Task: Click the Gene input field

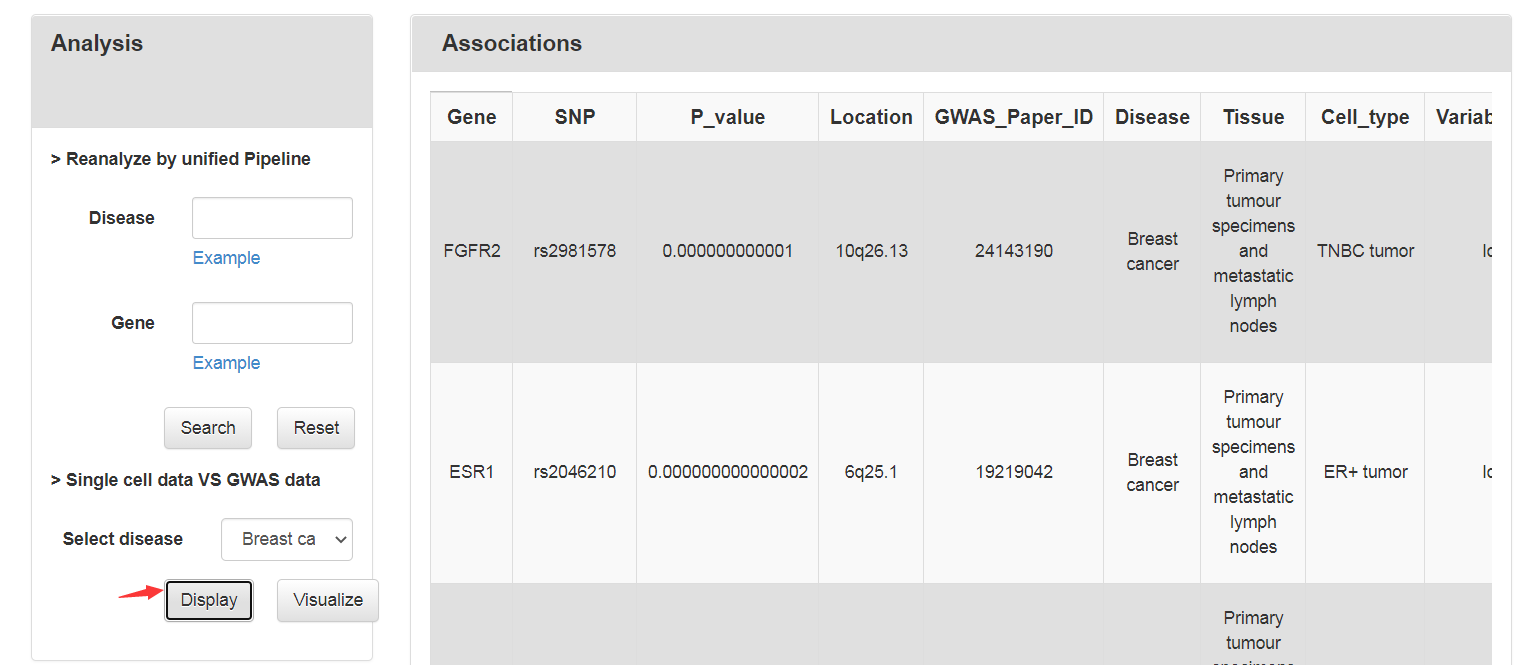Action: 272,323
